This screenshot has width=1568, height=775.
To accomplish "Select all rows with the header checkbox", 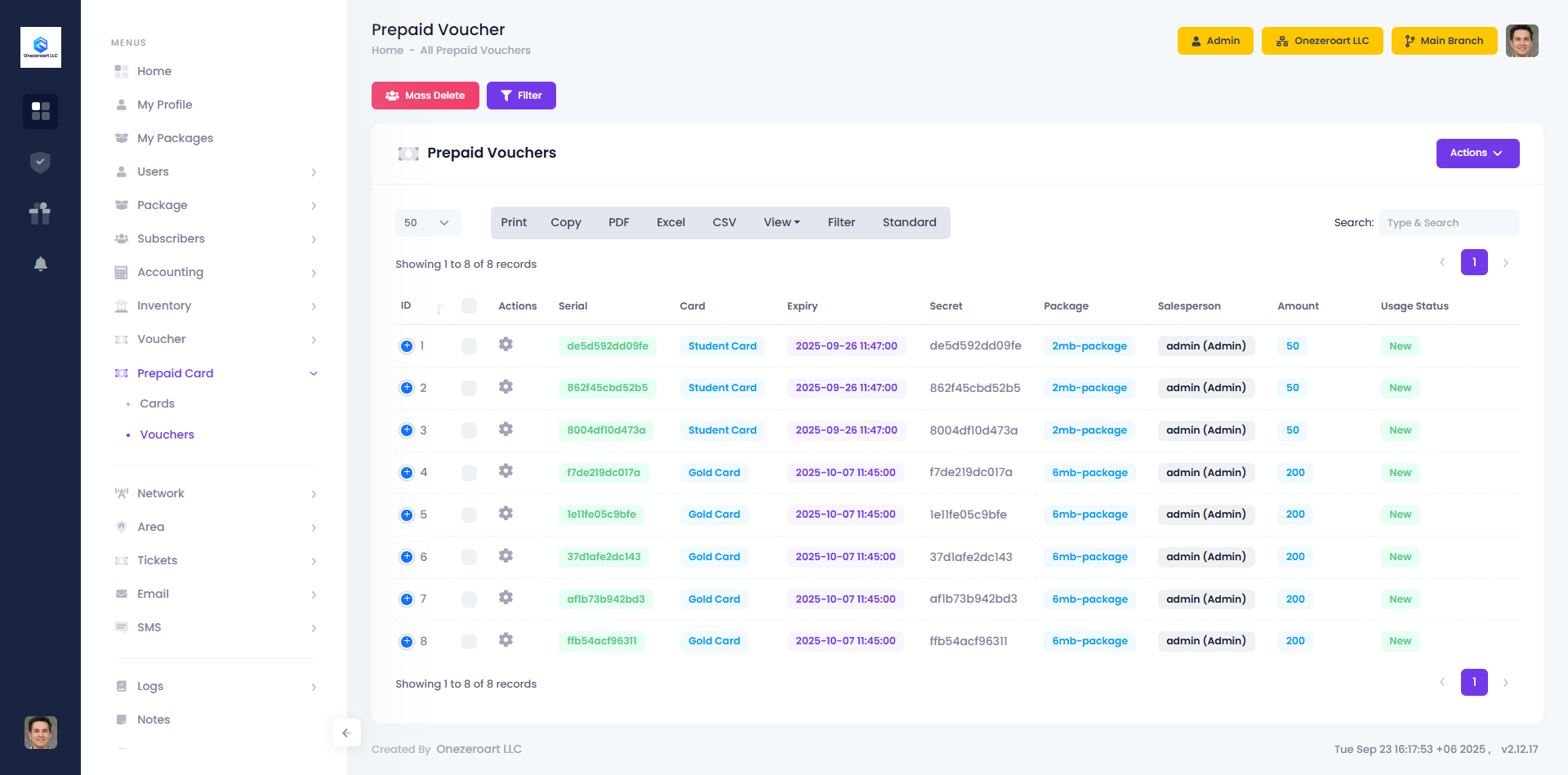I will [x=469, y=306].
